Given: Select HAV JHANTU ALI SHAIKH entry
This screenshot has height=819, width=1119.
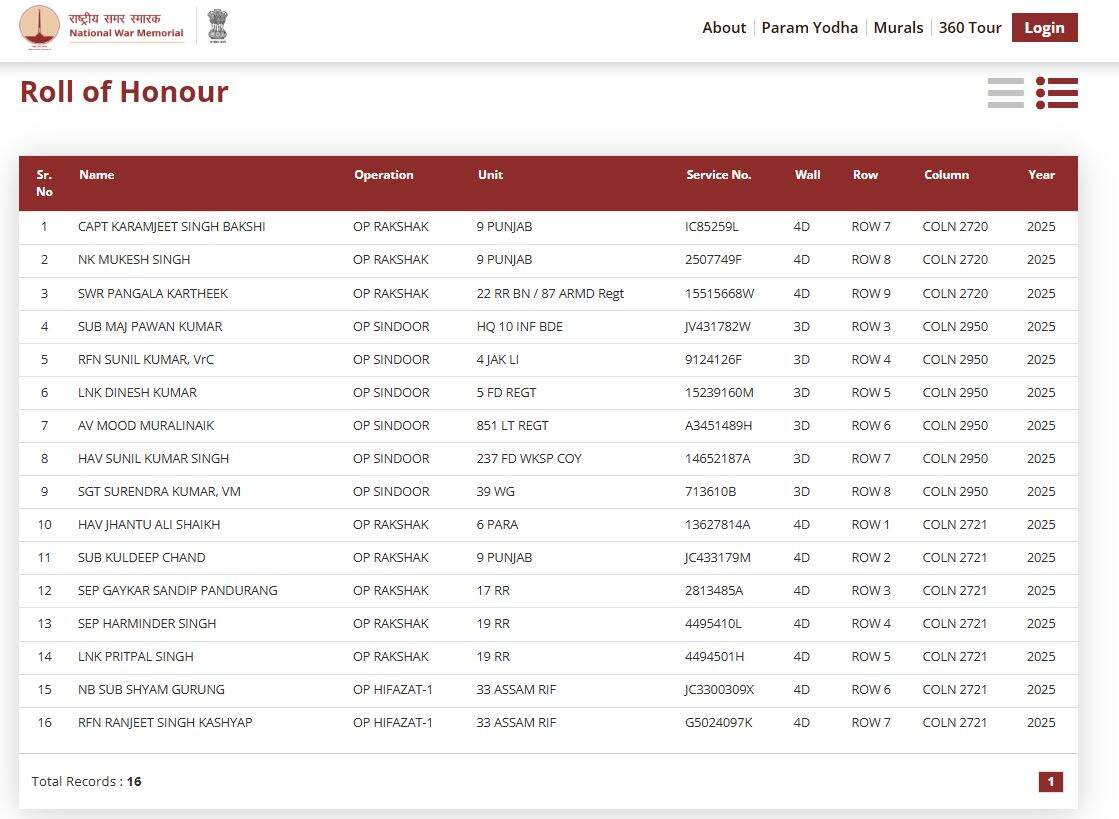Looking at the screenshot, I should [149, 524].
